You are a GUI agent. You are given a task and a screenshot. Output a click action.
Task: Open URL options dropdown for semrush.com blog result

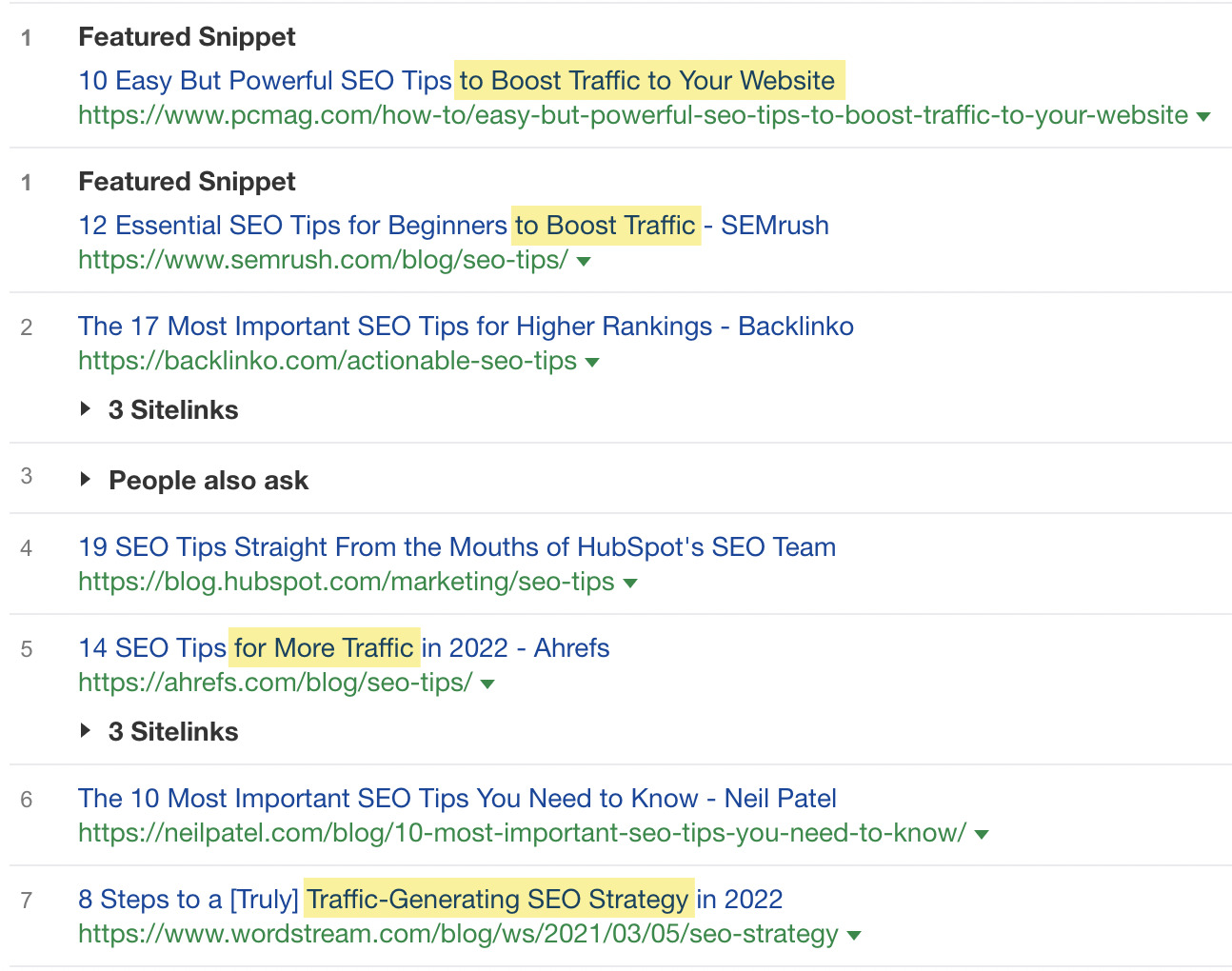tap(584, 261)
